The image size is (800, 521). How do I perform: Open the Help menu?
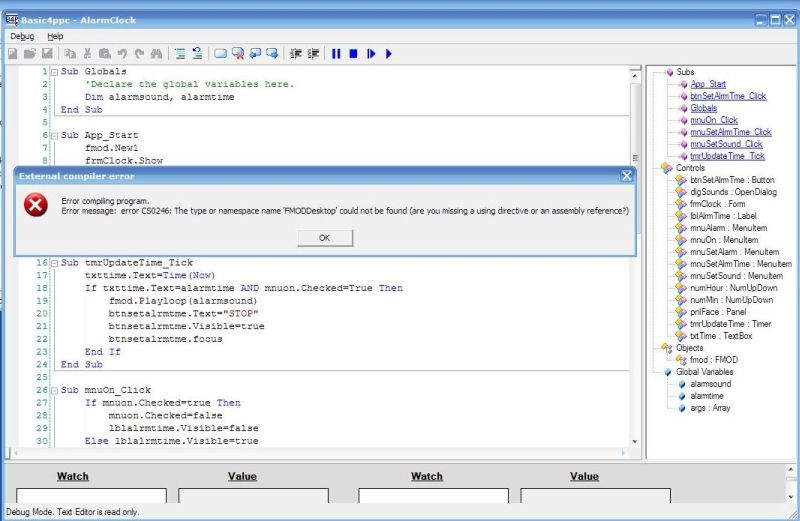(55, 36)
